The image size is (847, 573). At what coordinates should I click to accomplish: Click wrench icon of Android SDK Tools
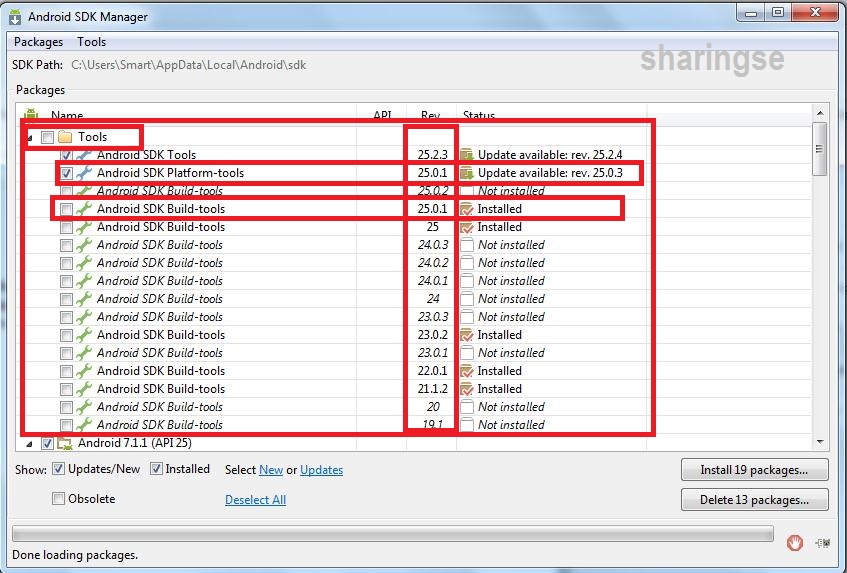coord(83,156)
